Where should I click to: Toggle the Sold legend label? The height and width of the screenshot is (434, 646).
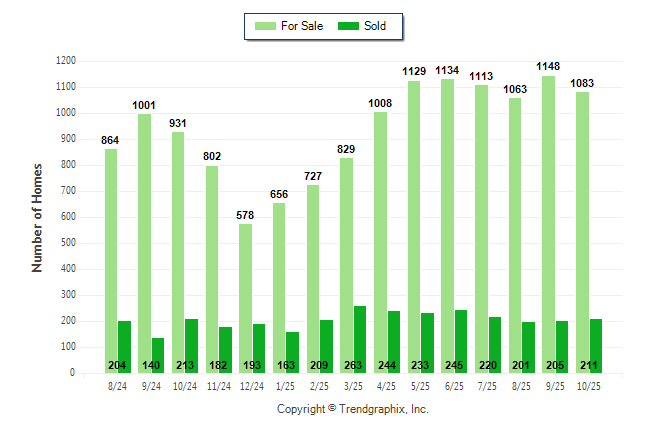click(375, 26)
